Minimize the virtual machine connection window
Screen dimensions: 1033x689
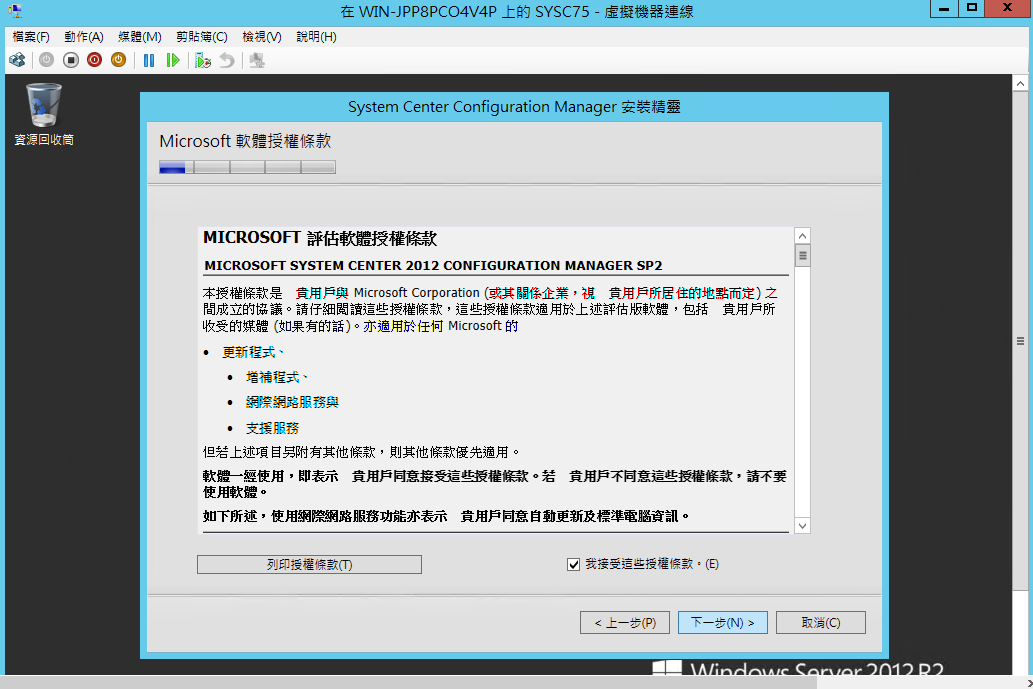944,9
